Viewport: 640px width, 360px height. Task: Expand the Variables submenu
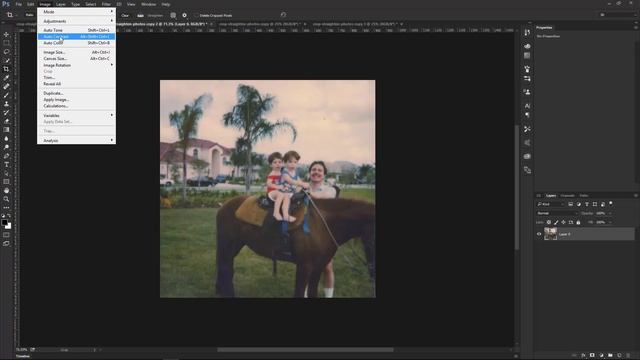pyautogui.click(x=76, y=116)
